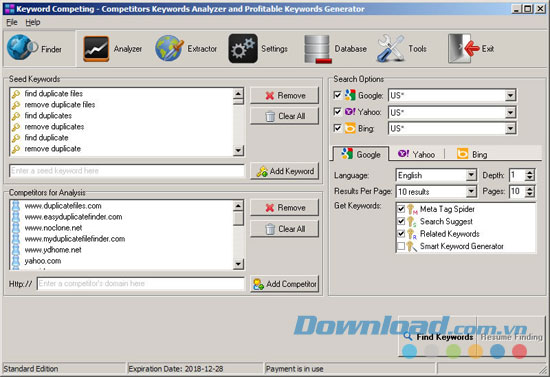Select www.easyduplicatefinder.com competitor
The height and width of the screenshot is (377, 550).
[73, 217]
